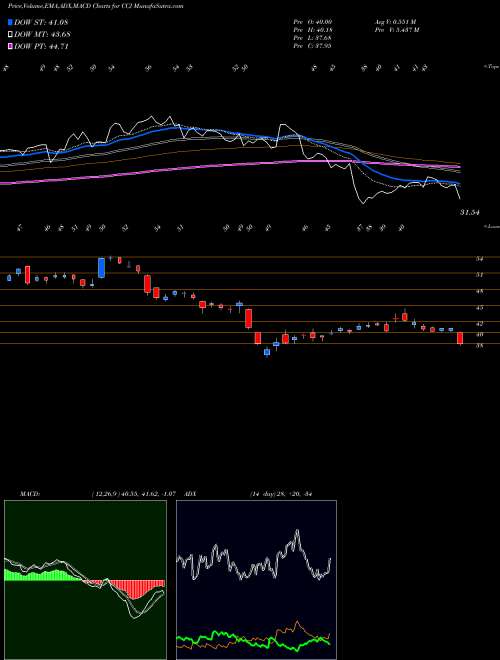Click the white DOW MT legend swatch

click(x=11, y=34)
